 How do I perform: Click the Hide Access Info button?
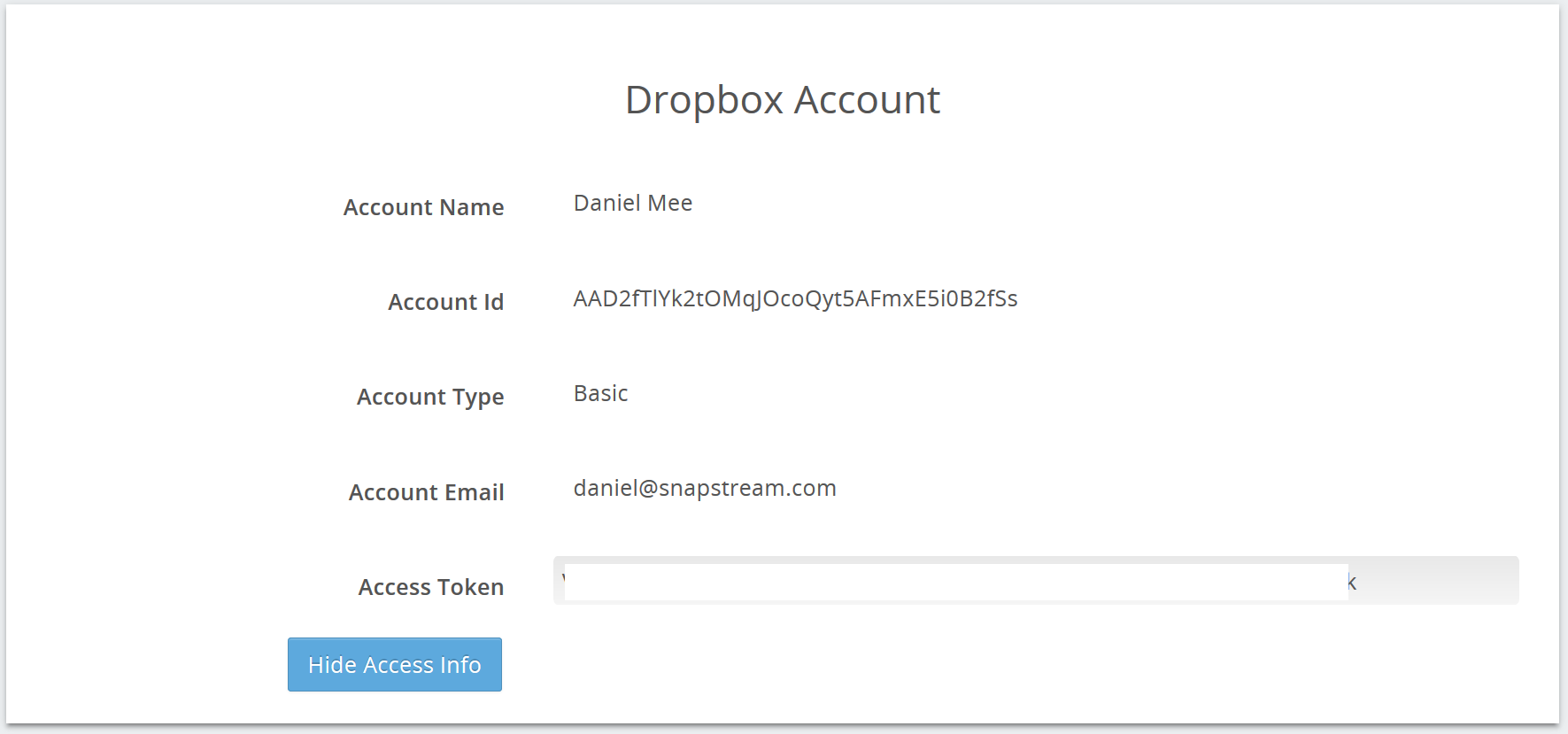click(x=395, y=664)
